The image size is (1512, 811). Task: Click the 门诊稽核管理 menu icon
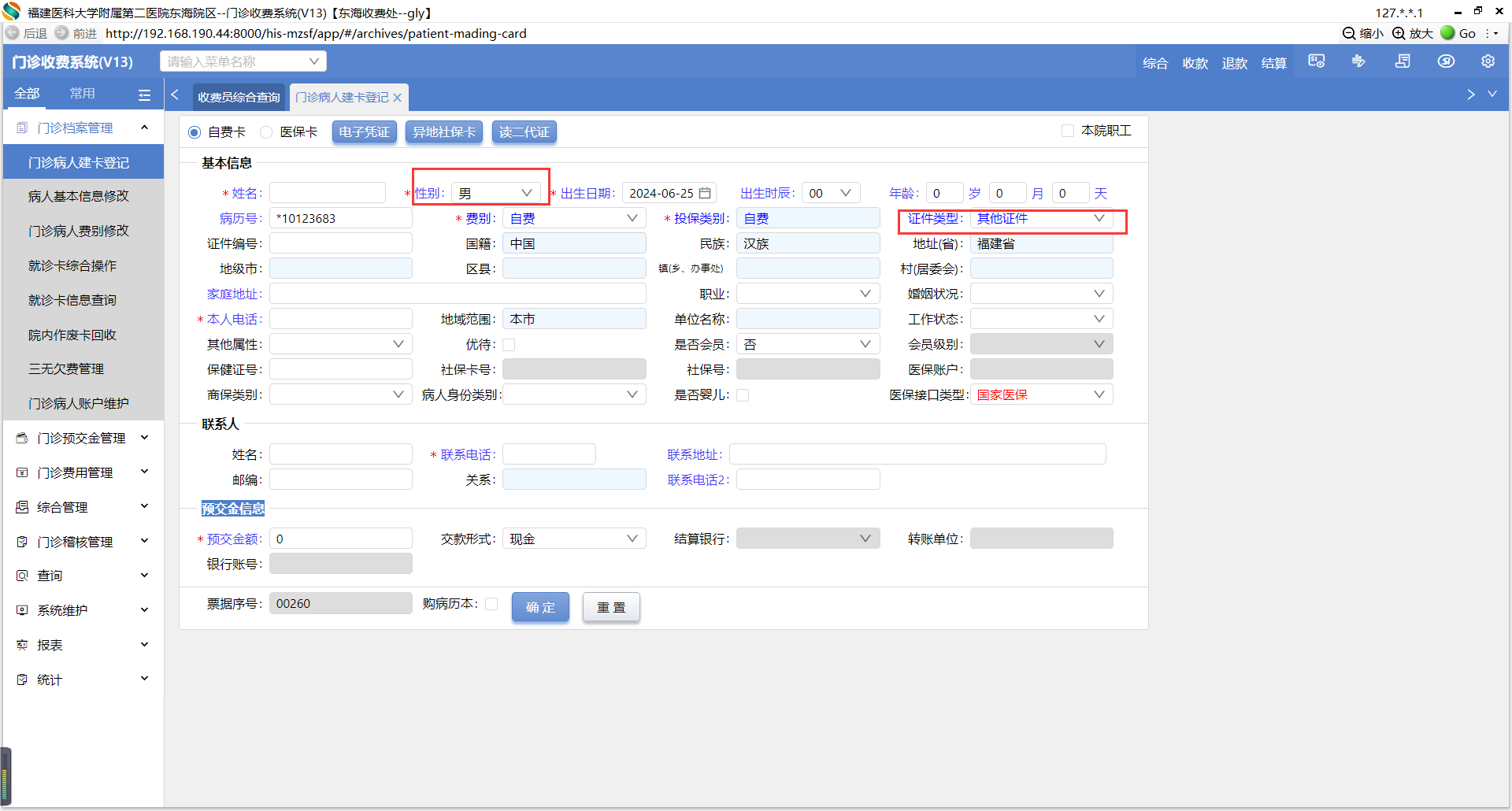(22, 542)
